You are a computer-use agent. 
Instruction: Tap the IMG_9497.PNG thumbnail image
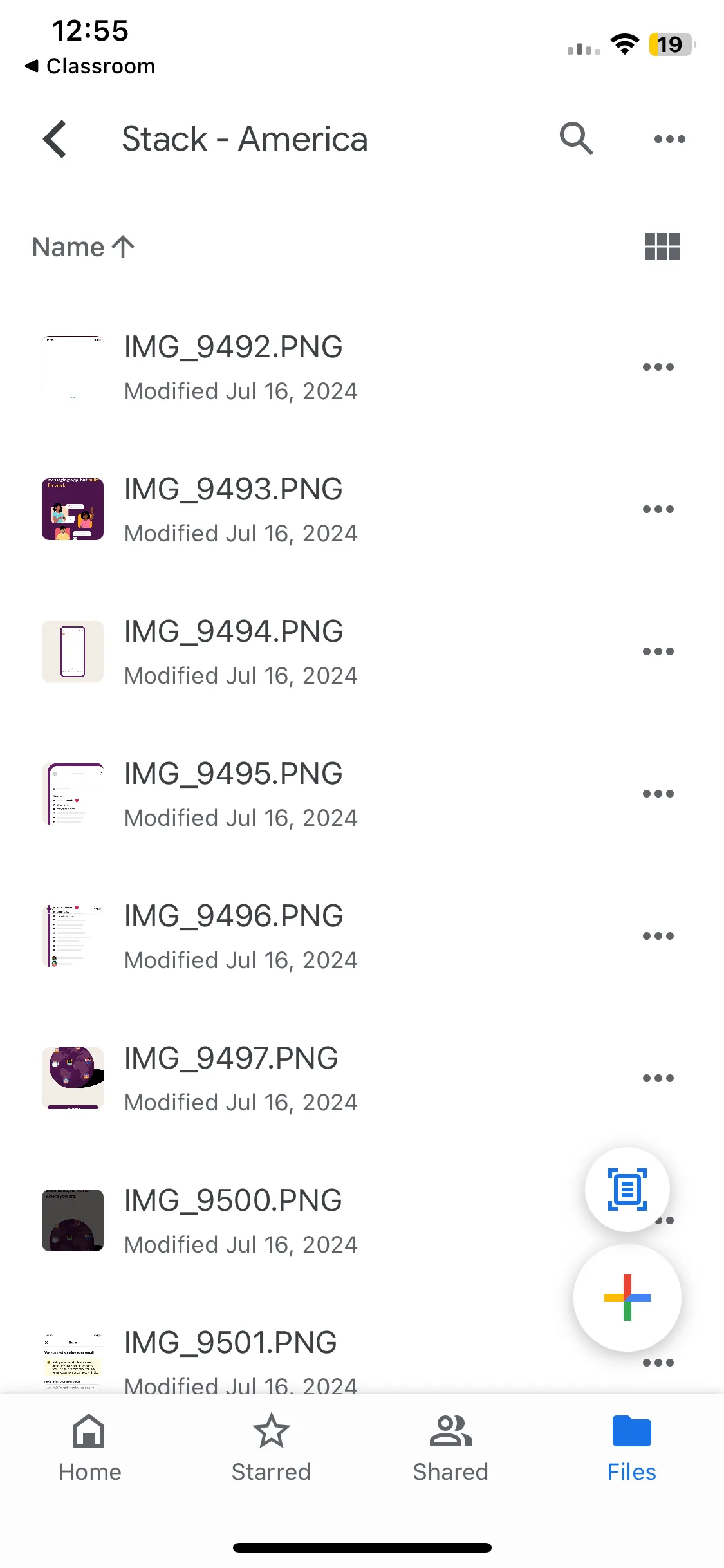[73, 1078]
